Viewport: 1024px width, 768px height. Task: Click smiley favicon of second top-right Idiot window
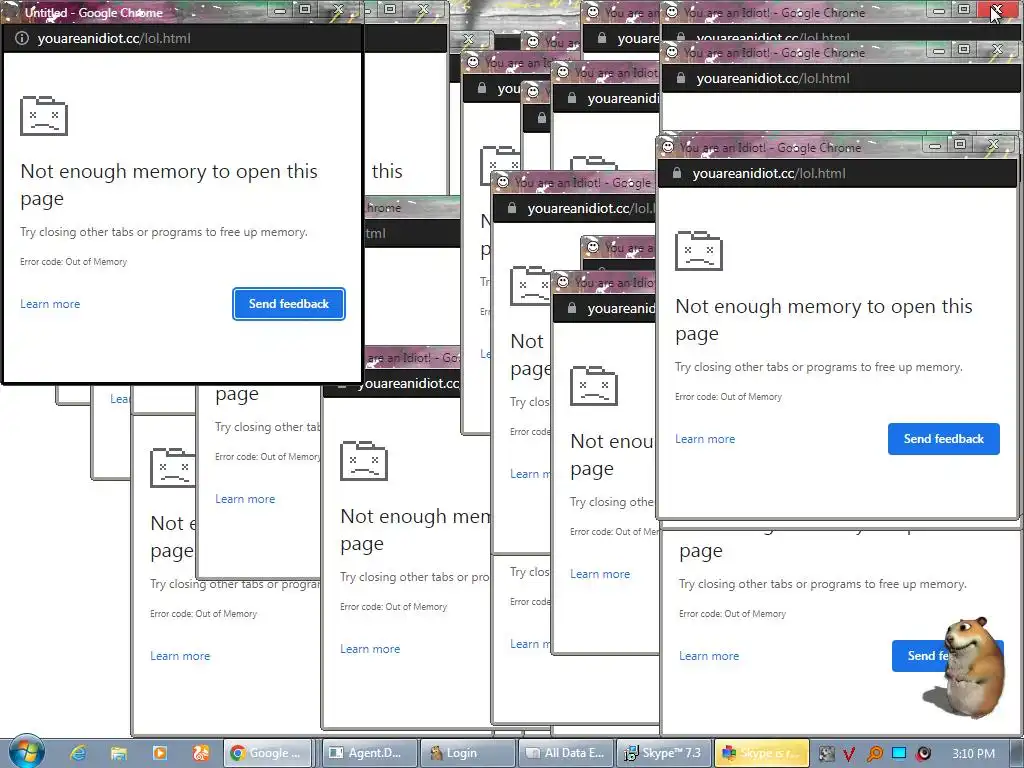671,52
